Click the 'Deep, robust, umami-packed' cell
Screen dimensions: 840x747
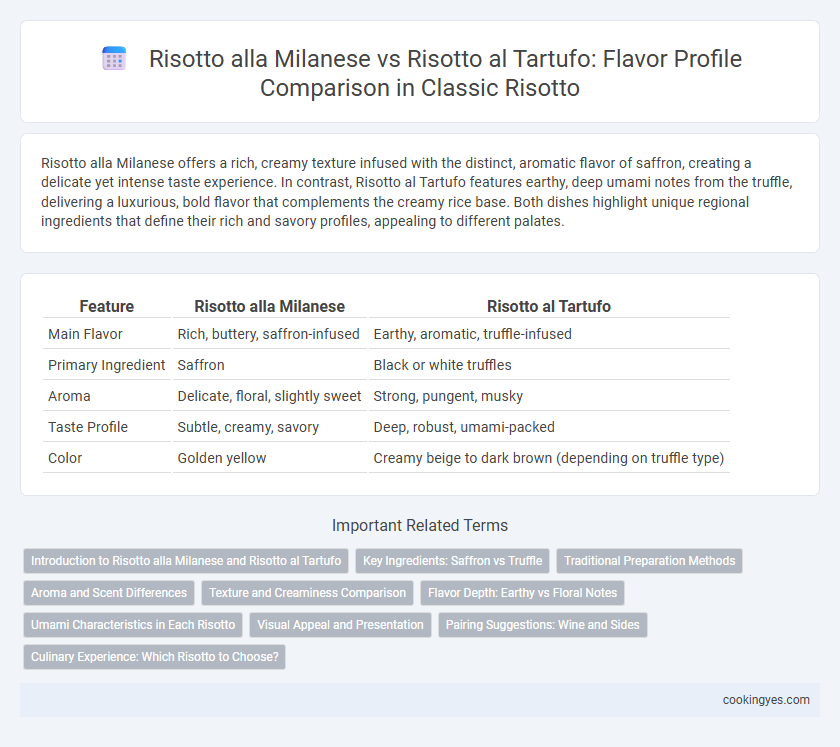(549, 428)
